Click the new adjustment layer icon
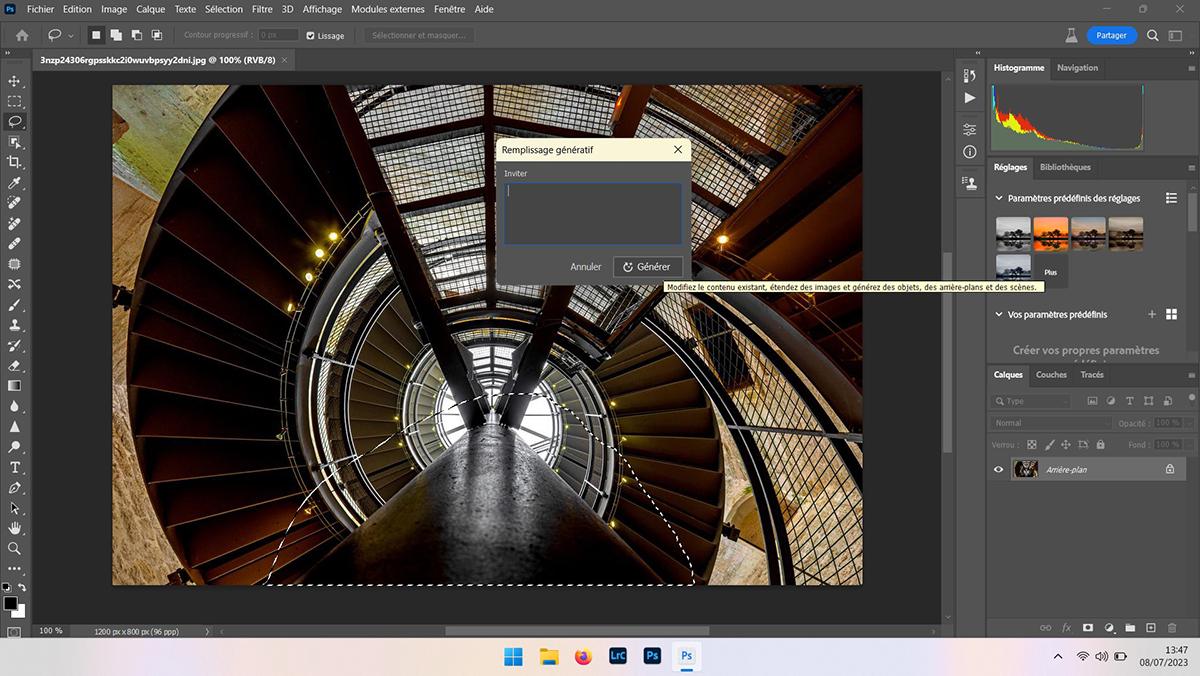Image resolution: width=1200 pixels, height=676 pixels. [1109, 628]
